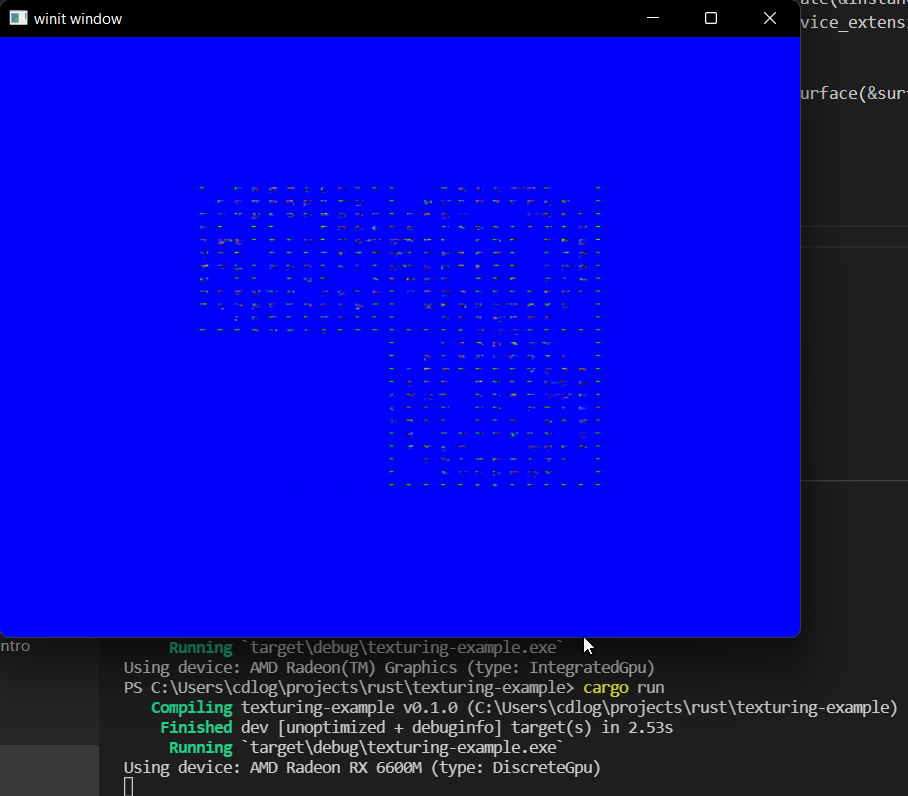Click the maximize icon on winit window
This screenshot has width=908, height=796.
(x=710, y=18)
